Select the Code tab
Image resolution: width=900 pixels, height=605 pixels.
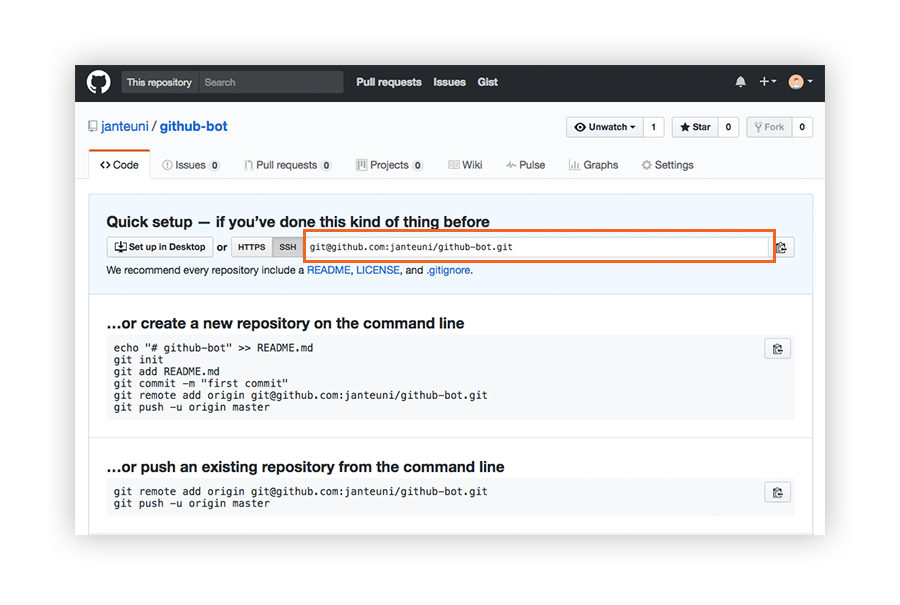(x=119, y=165)
